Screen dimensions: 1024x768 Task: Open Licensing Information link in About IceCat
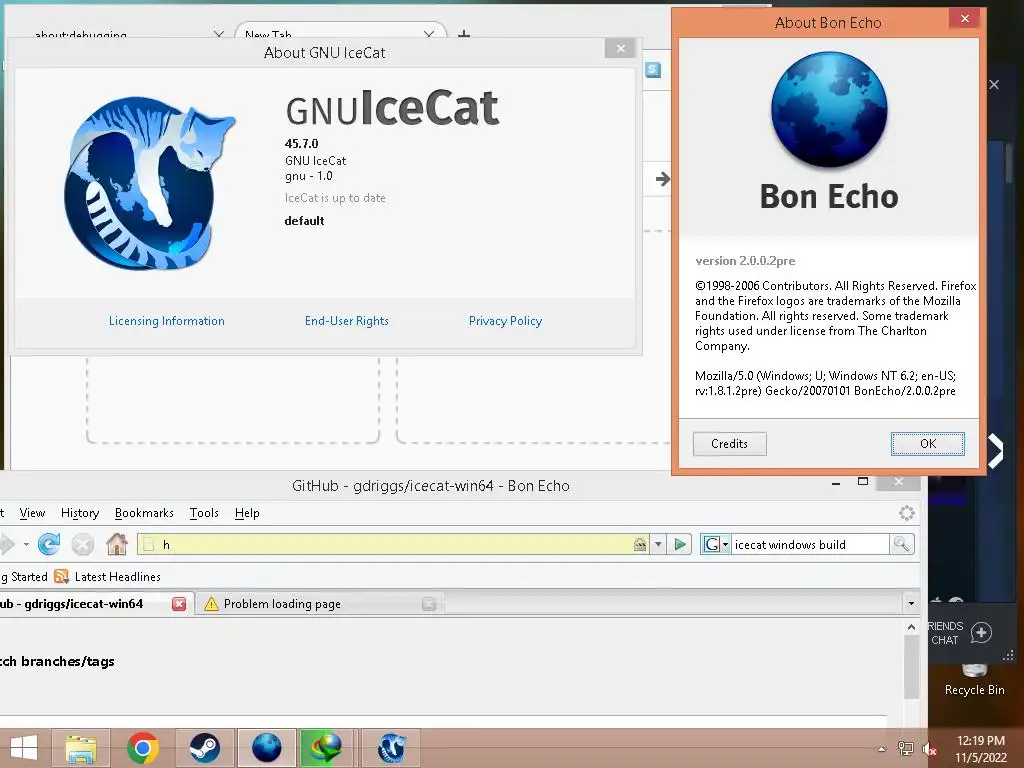click(167, 321)
